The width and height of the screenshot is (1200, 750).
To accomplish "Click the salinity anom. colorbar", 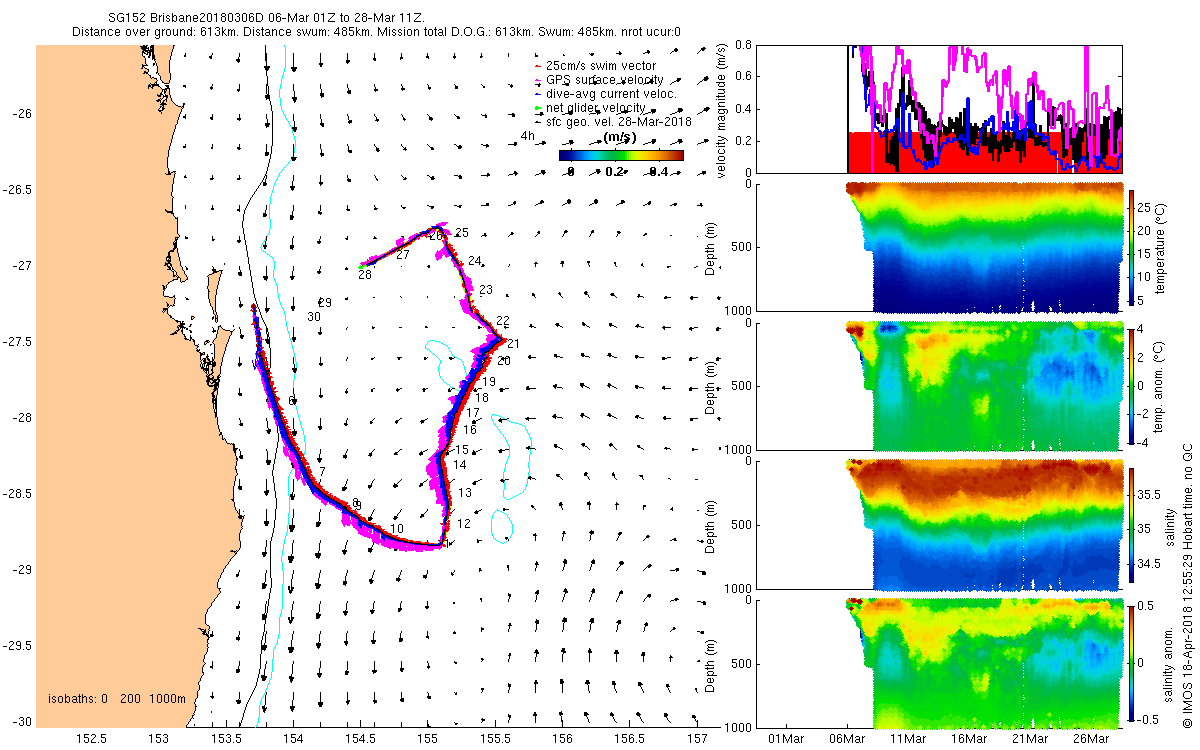I will 1132,664.
